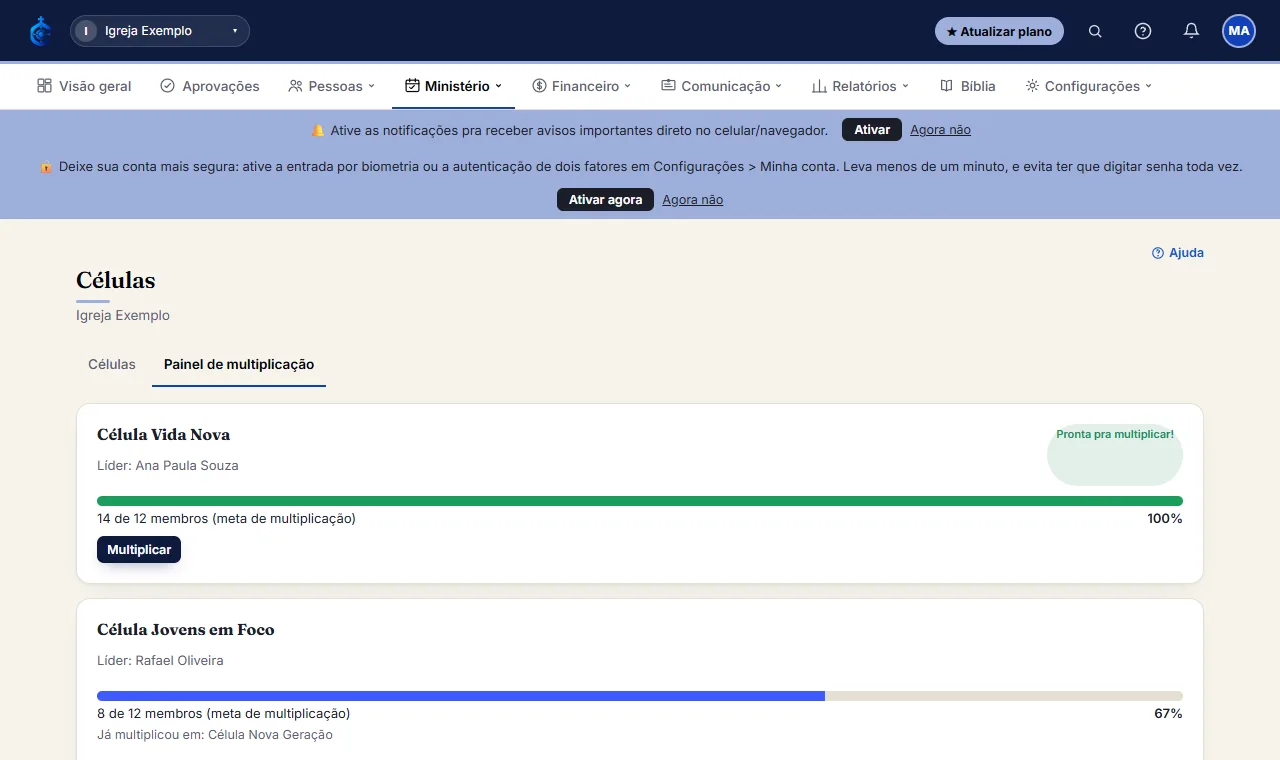Switch to the Células tab
The image size is (1280, 760).
112,365
